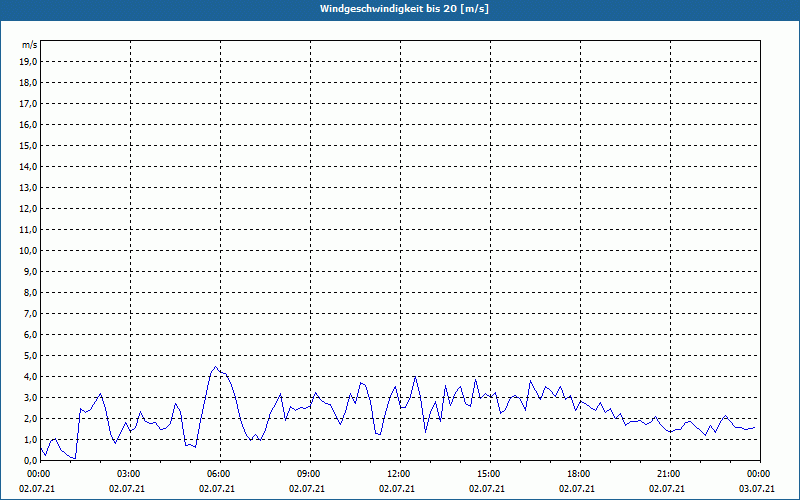Select the '09:00' time label

[x=310, y=474]
